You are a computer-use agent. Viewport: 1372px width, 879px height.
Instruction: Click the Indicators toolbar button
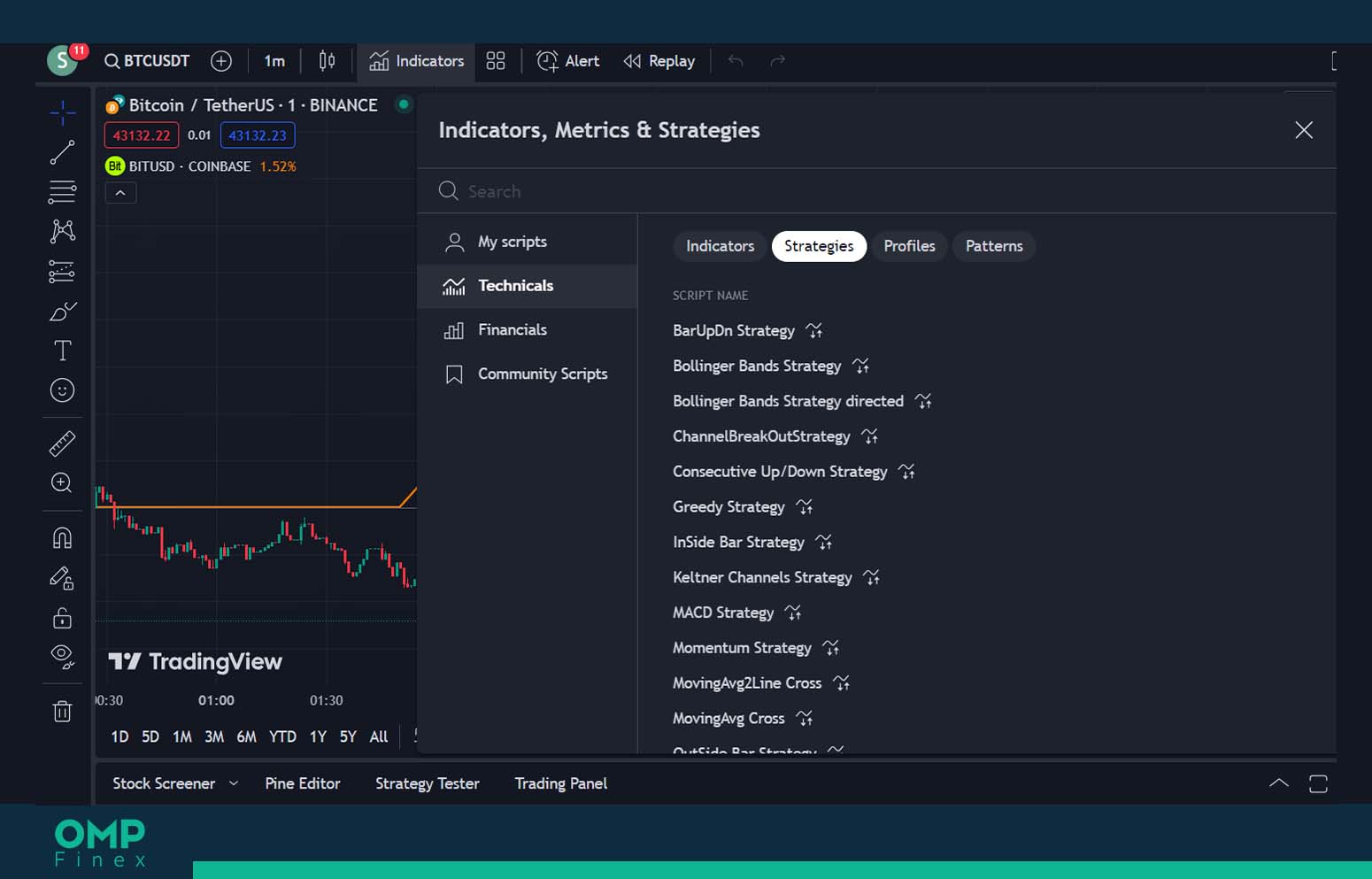pos(417,61)
